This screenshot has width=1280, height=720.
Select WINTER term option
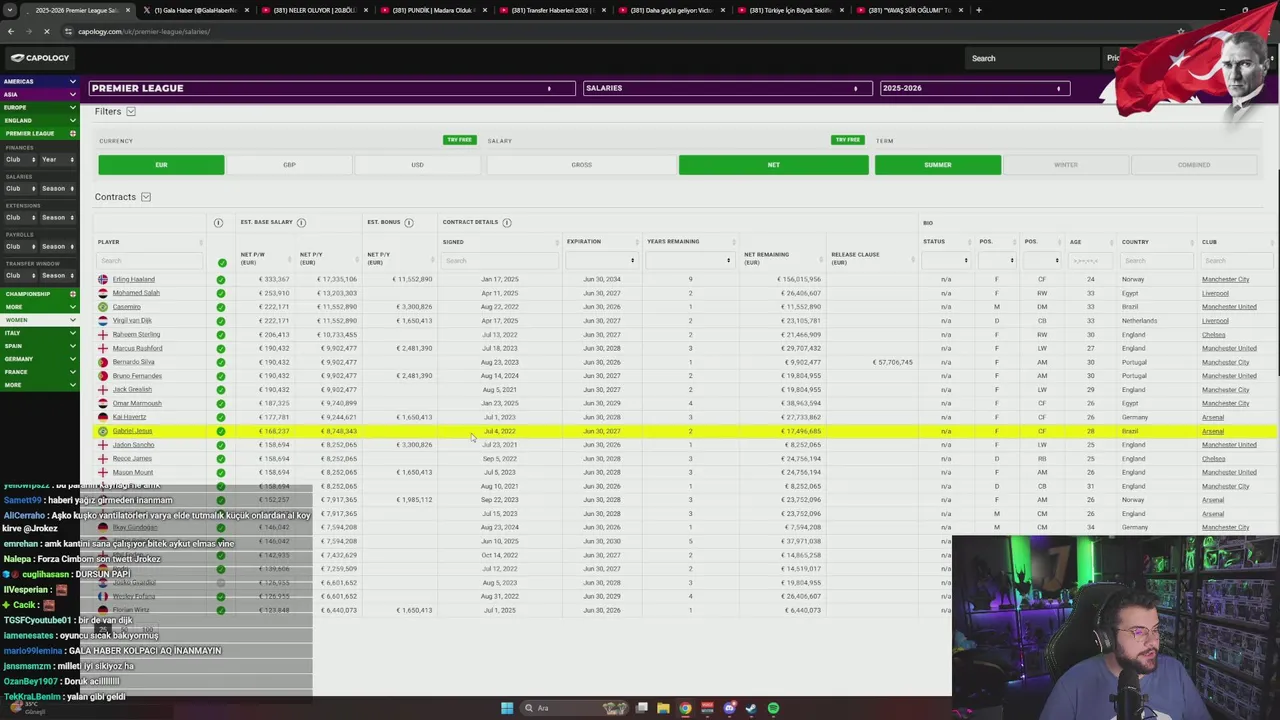point(1066,165)
